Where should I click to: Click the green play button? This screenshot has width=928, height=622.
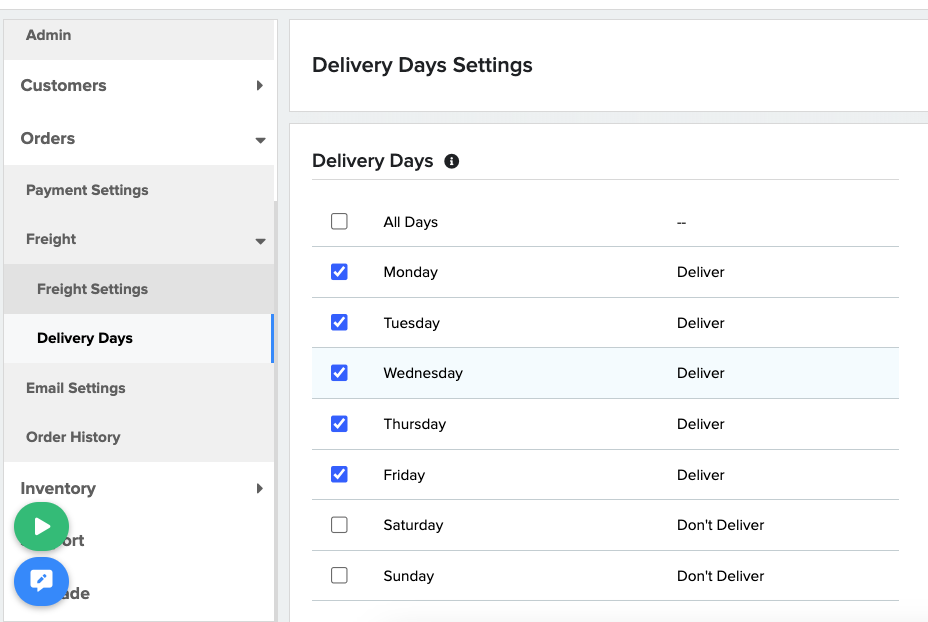pyautogui.click(x=41, y=526)
